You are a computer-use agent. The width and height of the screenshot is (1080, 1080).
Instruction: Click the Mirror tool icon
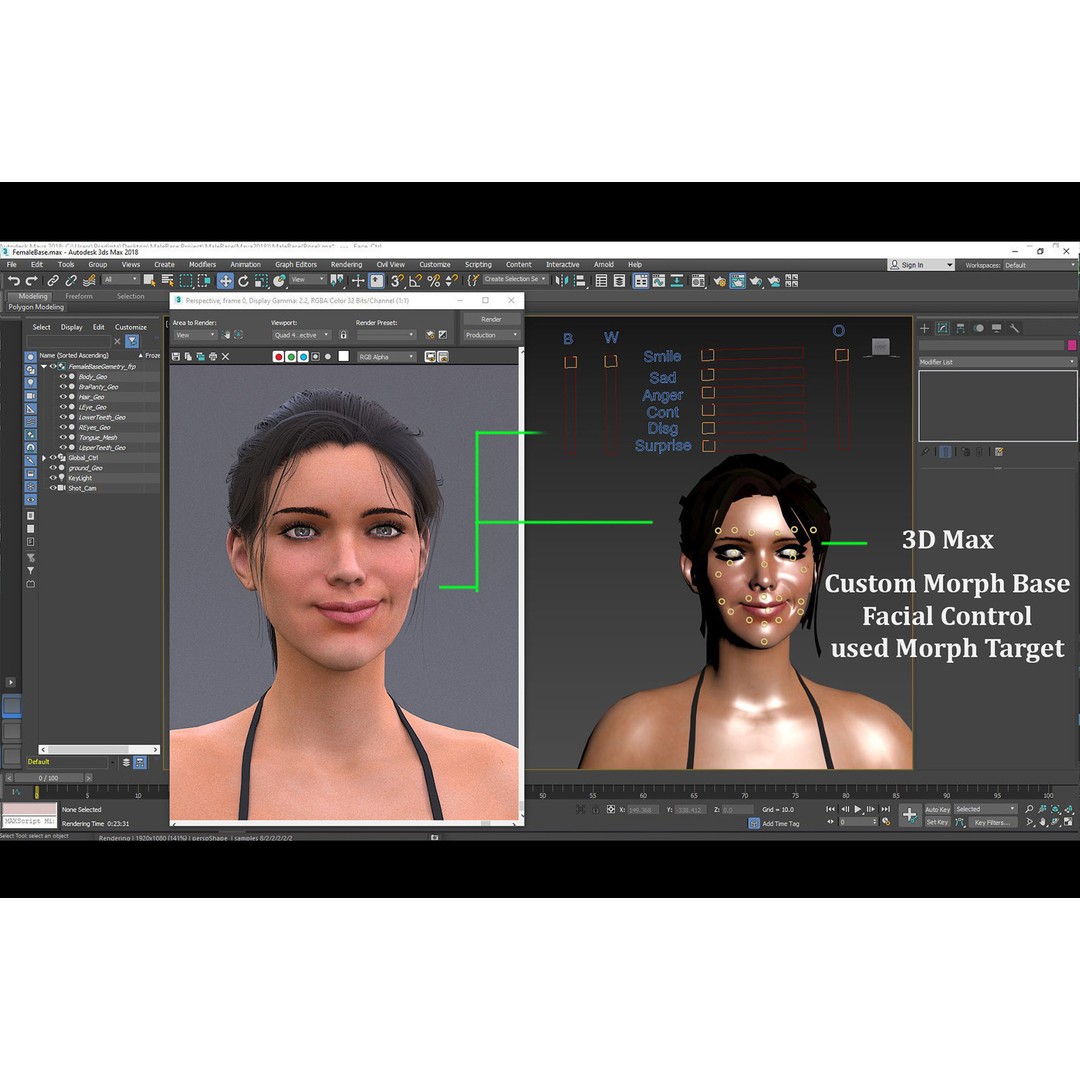561,280
